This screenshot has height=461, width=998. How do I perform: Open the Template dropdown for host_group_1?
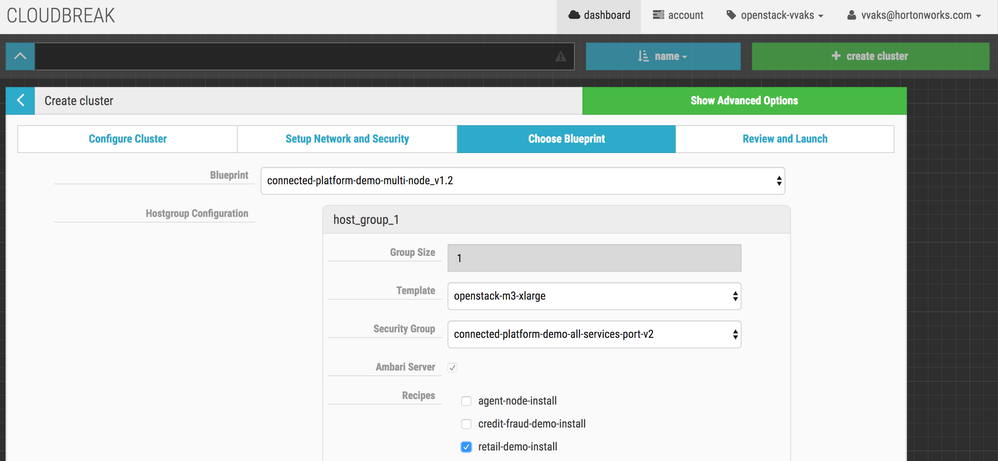click(x=595, y=296)
